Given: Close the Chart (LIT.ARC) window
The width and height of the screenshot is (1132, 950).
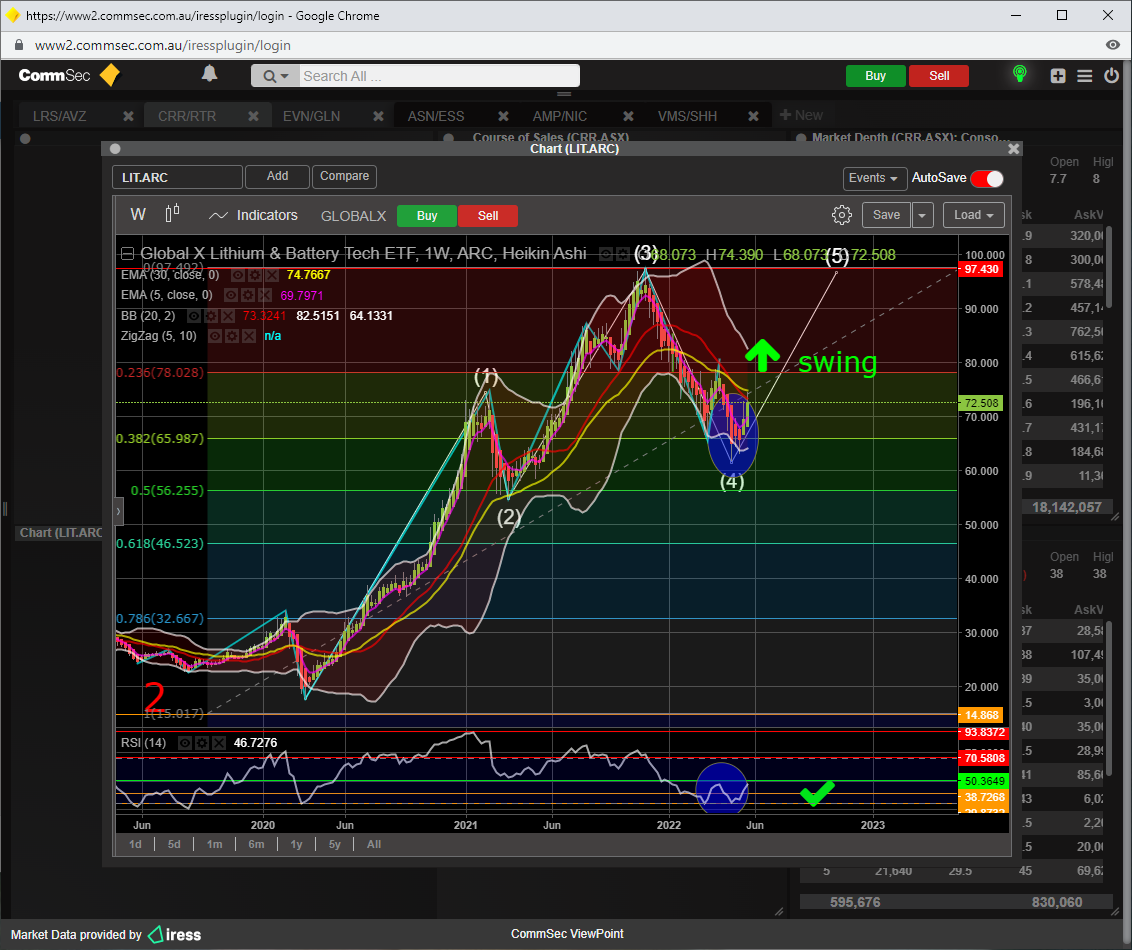Looking at the screenshot, I should [1014, 149].
